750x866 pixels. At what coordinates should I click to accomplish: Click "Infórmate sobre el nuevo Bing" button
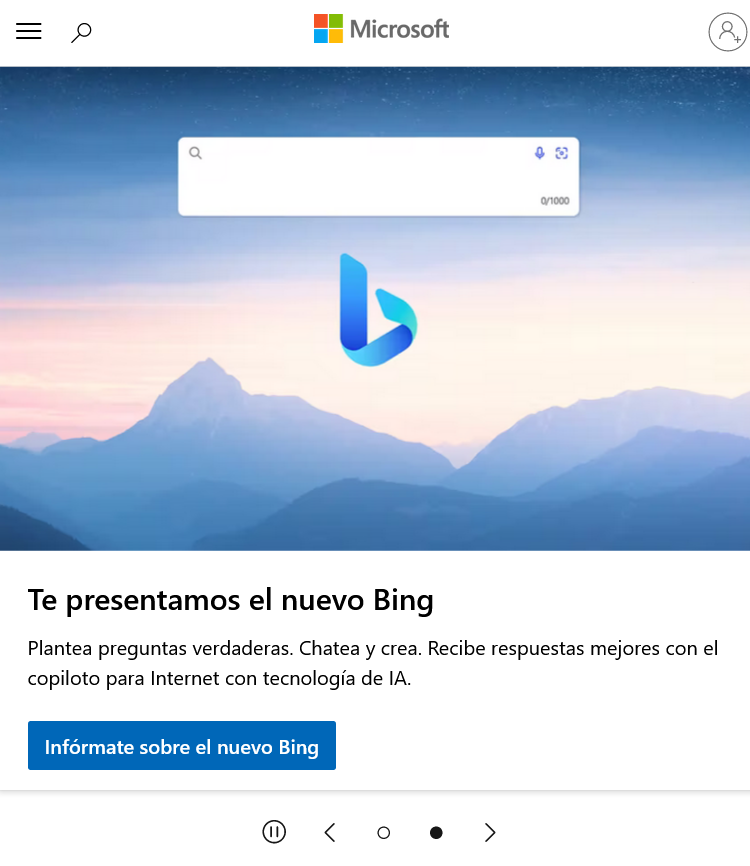tap(182, 745)
